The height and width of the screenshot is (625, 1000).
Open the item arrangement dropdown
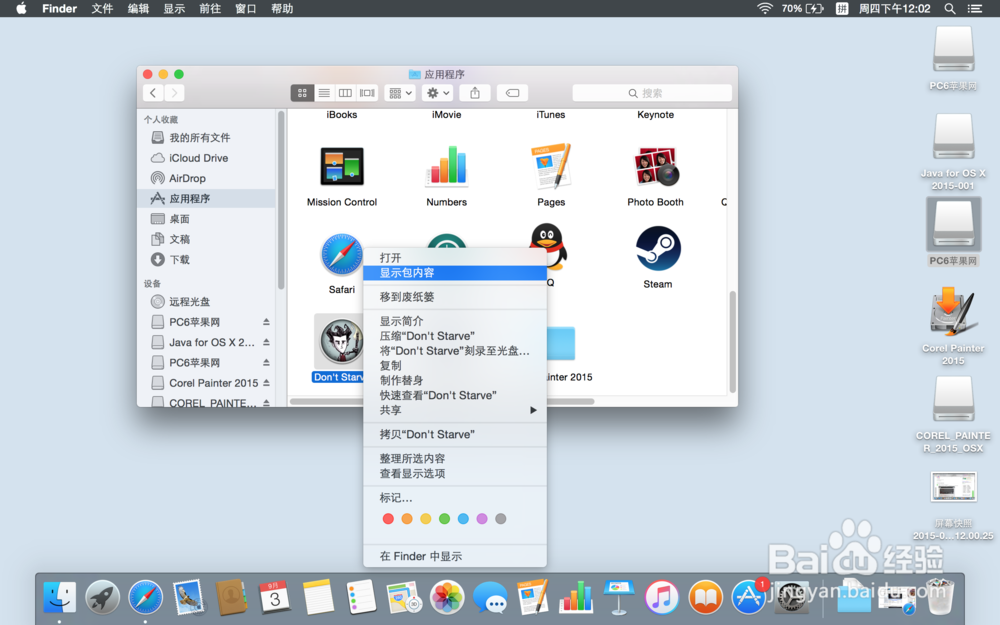pos(400,93)
